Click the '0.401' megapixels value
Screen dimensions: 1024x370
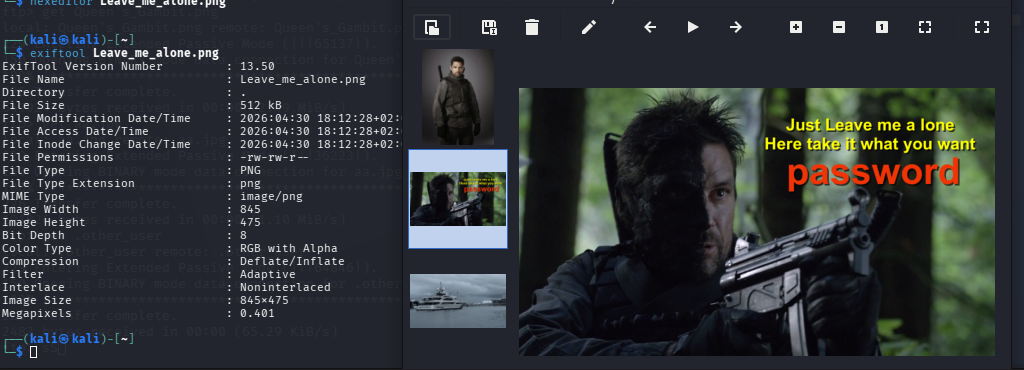click(x=257, y=313)
